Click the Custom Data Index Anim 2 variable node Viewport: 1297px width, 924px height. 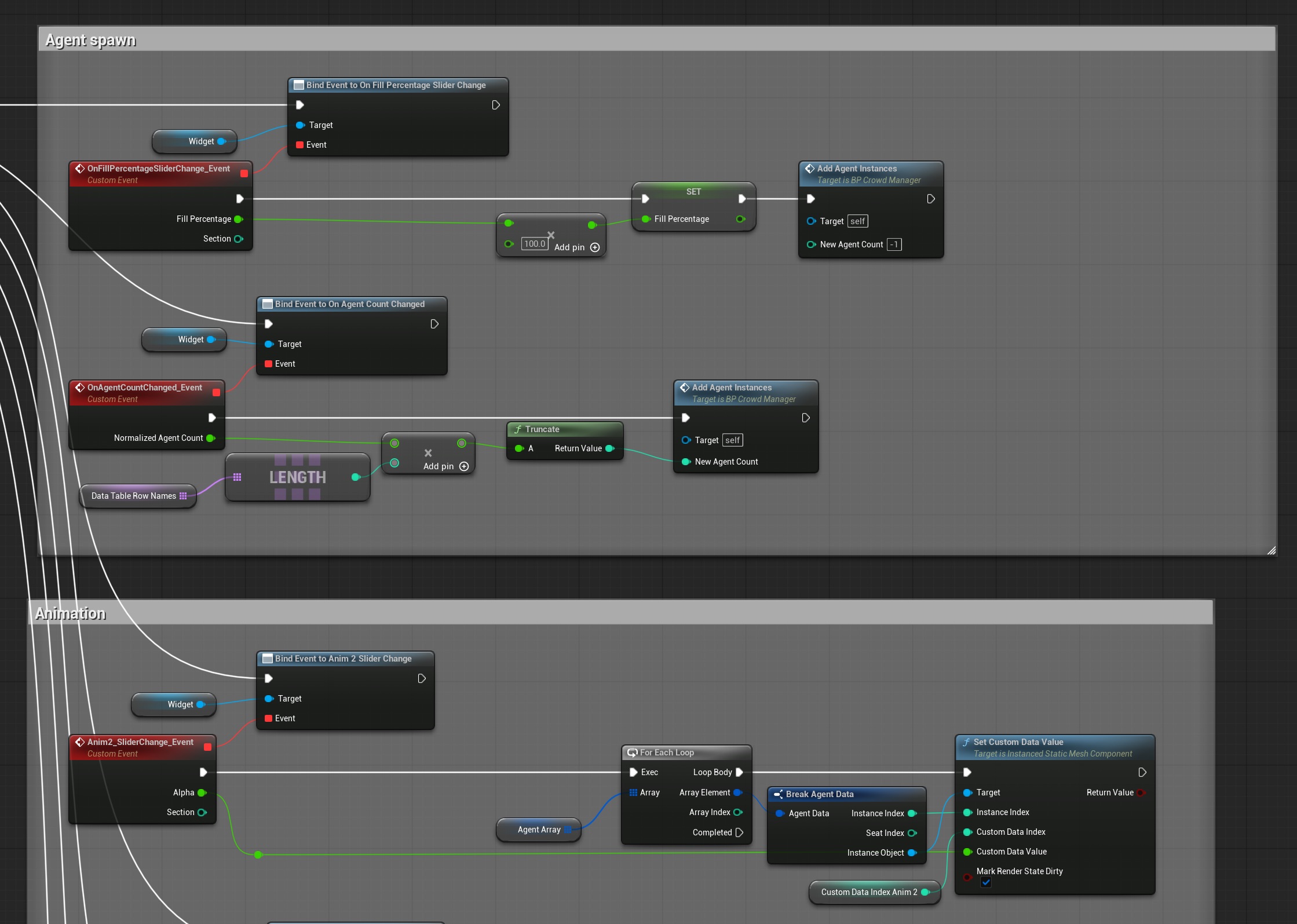[875, 892]
